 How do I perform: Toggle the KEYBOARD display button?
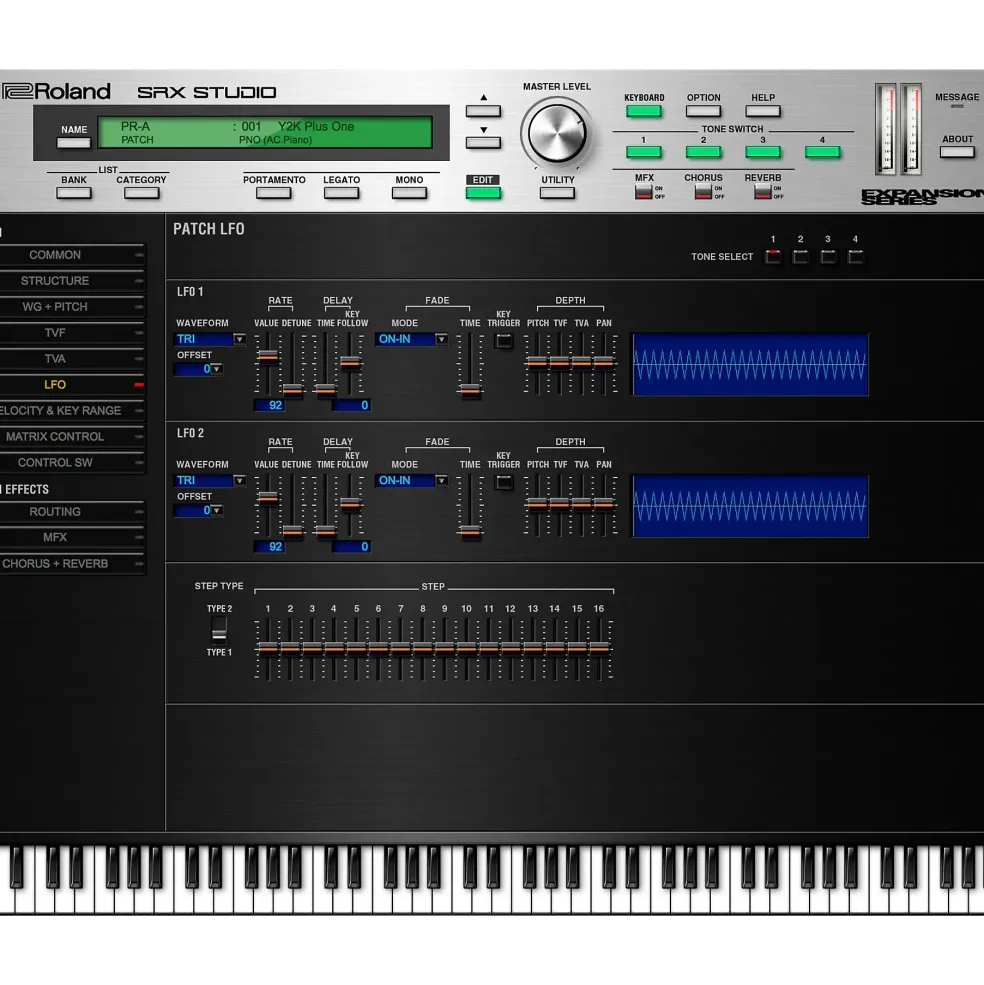pyautogui.click(x=643, y=112)
